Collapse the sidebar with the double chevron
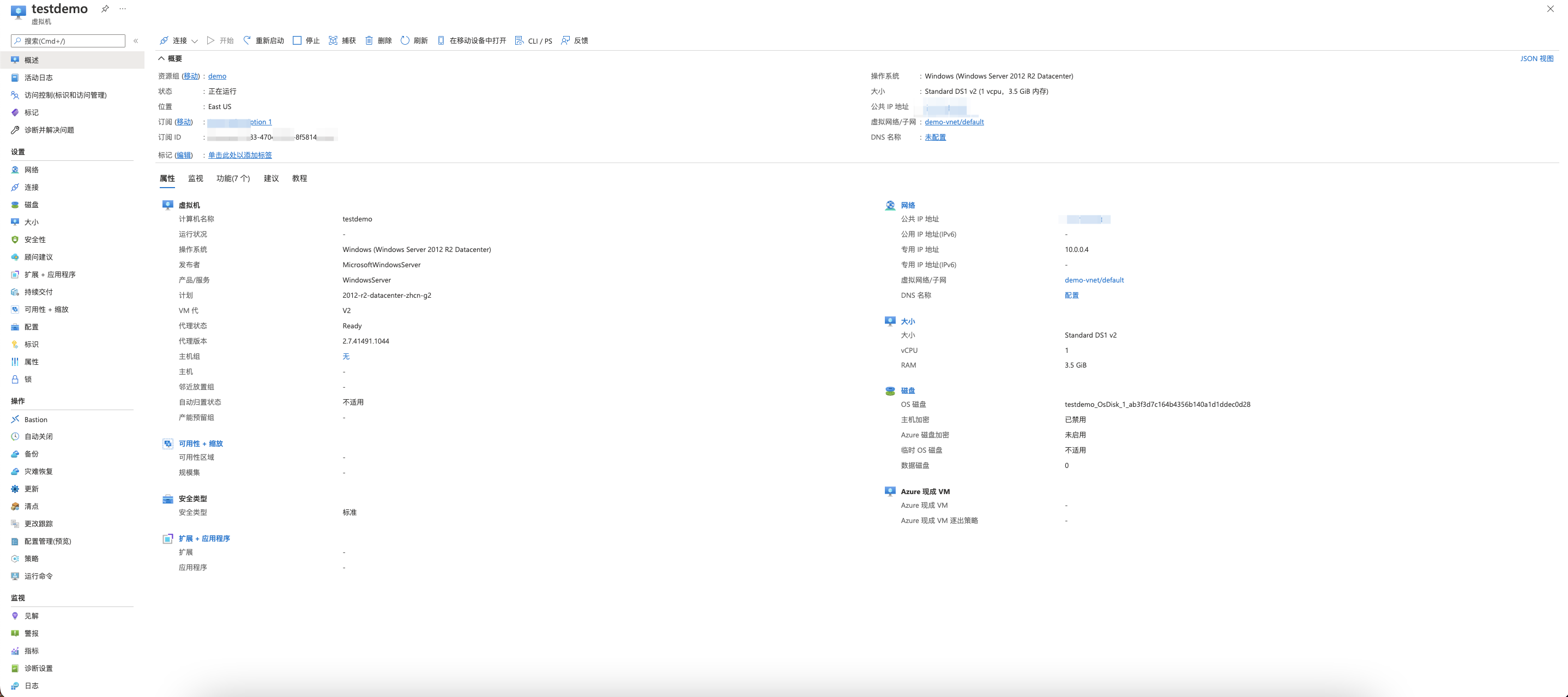Screen dimensions: 1568x697 136,41
